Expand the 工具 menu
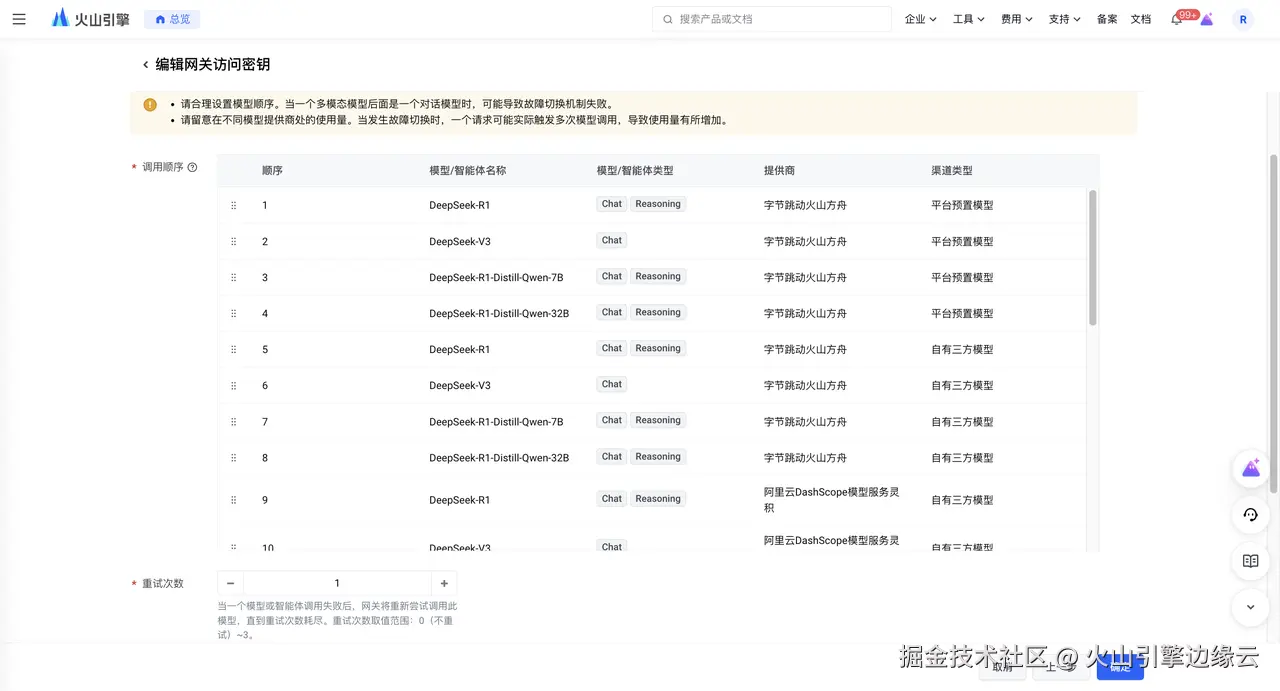Viewport: 1280px width, 691px height. click(968, 19)
